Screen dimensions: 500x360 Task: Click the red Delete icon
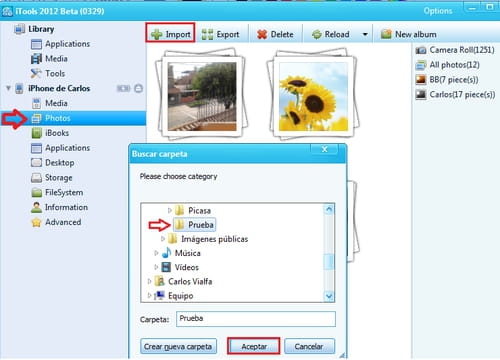[262, 34]
